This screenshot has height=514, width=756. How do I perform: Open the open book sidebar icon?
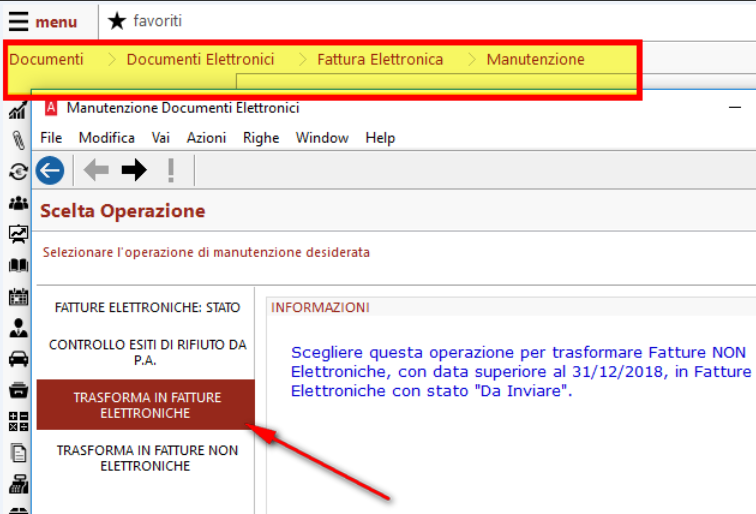pyautogui.click(x=18, y=265)
